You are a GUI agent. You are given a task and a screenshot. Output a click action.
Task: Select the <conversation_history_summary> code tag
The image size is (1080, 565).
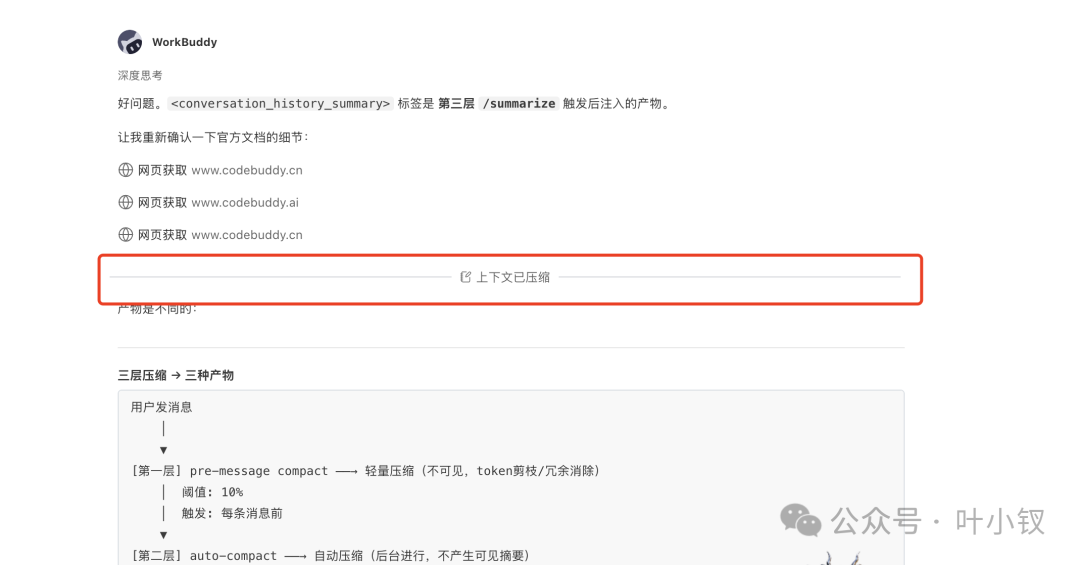[x=280, y=103]
